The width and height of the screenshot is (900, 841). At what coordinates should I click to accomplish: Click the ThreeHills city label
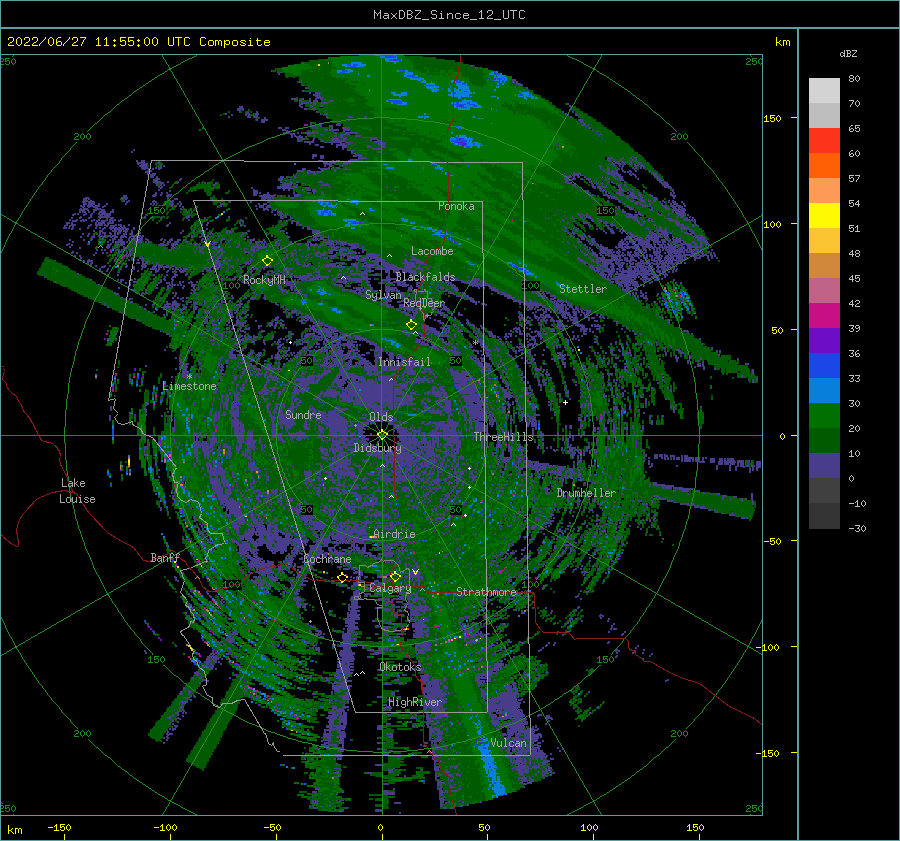tap(503, 437)
